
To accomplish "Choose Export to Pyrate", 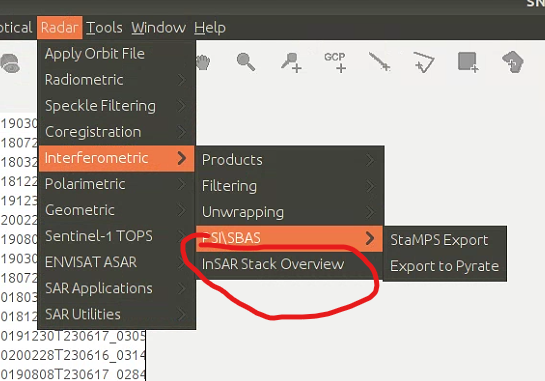I will tap(445, 266).
